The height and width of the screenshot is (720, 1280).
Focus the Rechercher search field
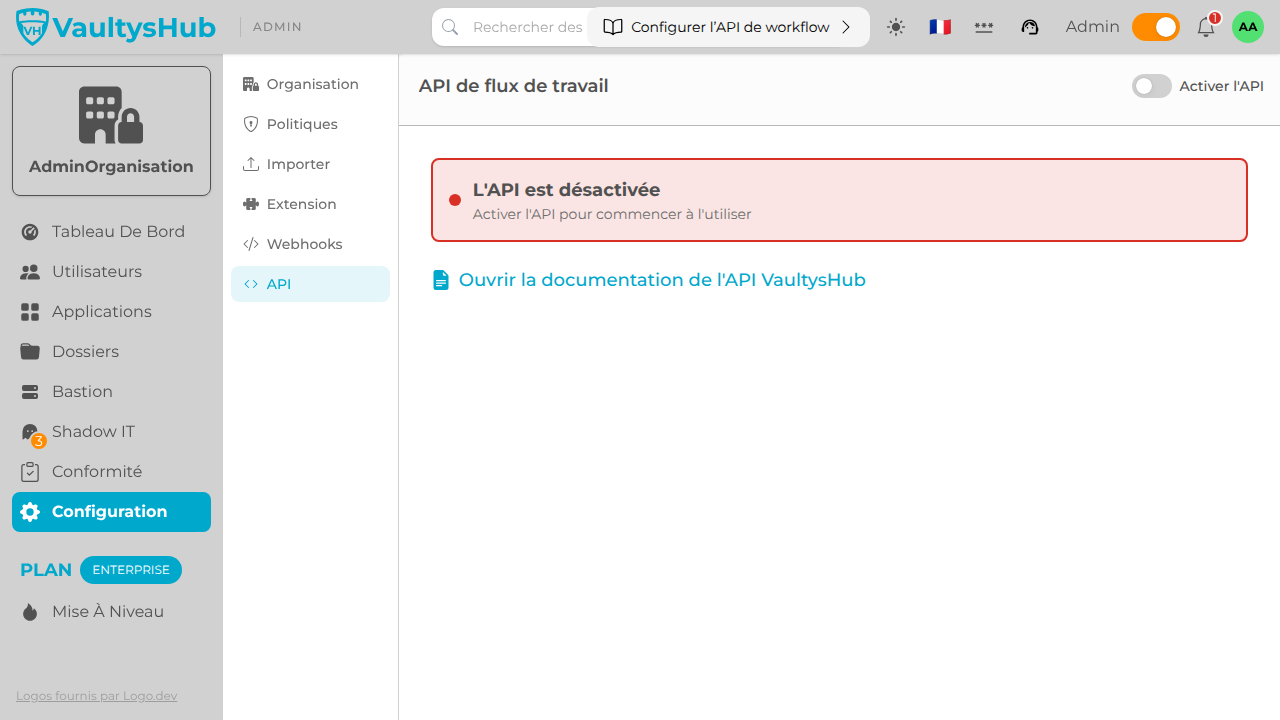point(527,27)
